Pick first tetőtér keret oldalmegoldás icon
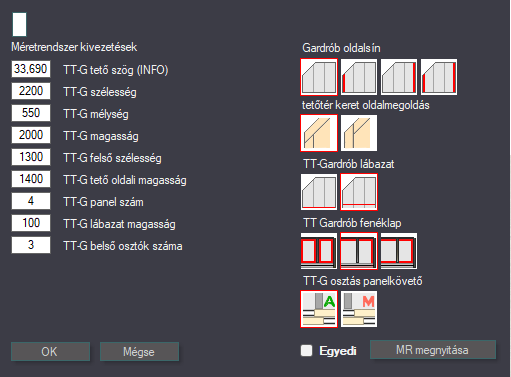This screenshot has width=511, height=377. [x=319, y=133]
